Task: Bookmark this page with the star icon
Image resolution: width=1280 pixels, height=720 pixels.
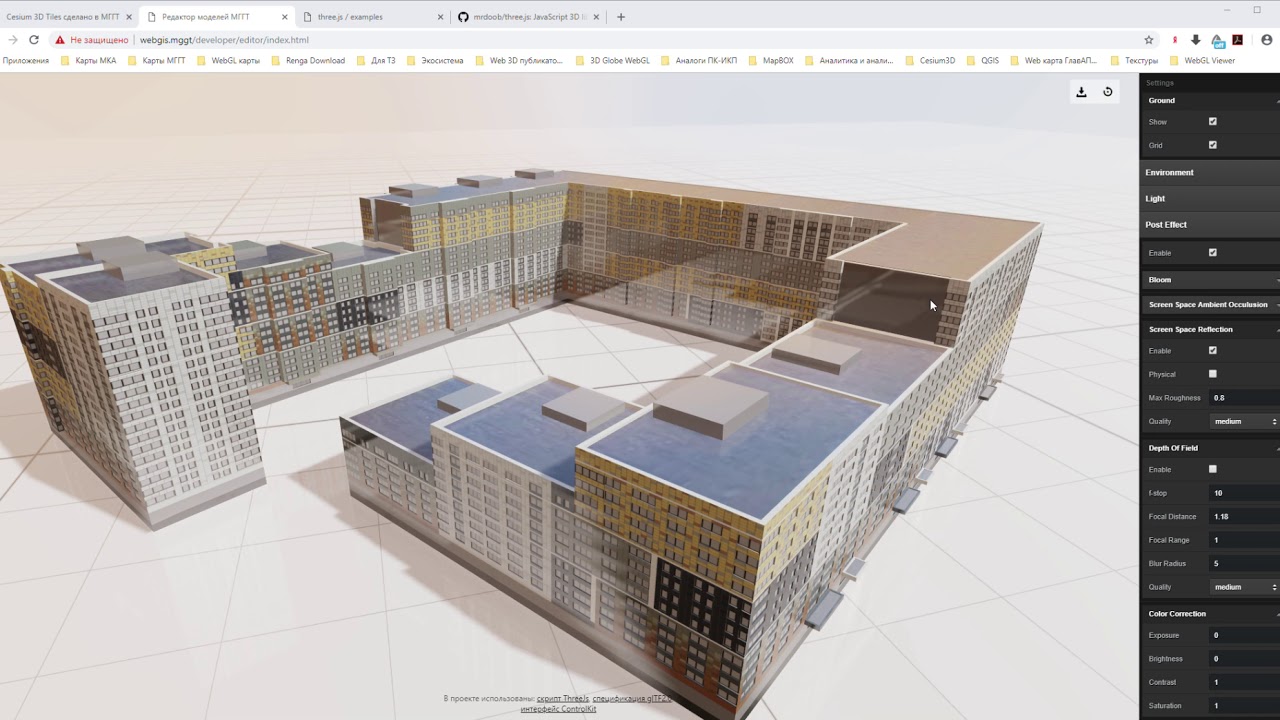Action: click(1149, 40)
